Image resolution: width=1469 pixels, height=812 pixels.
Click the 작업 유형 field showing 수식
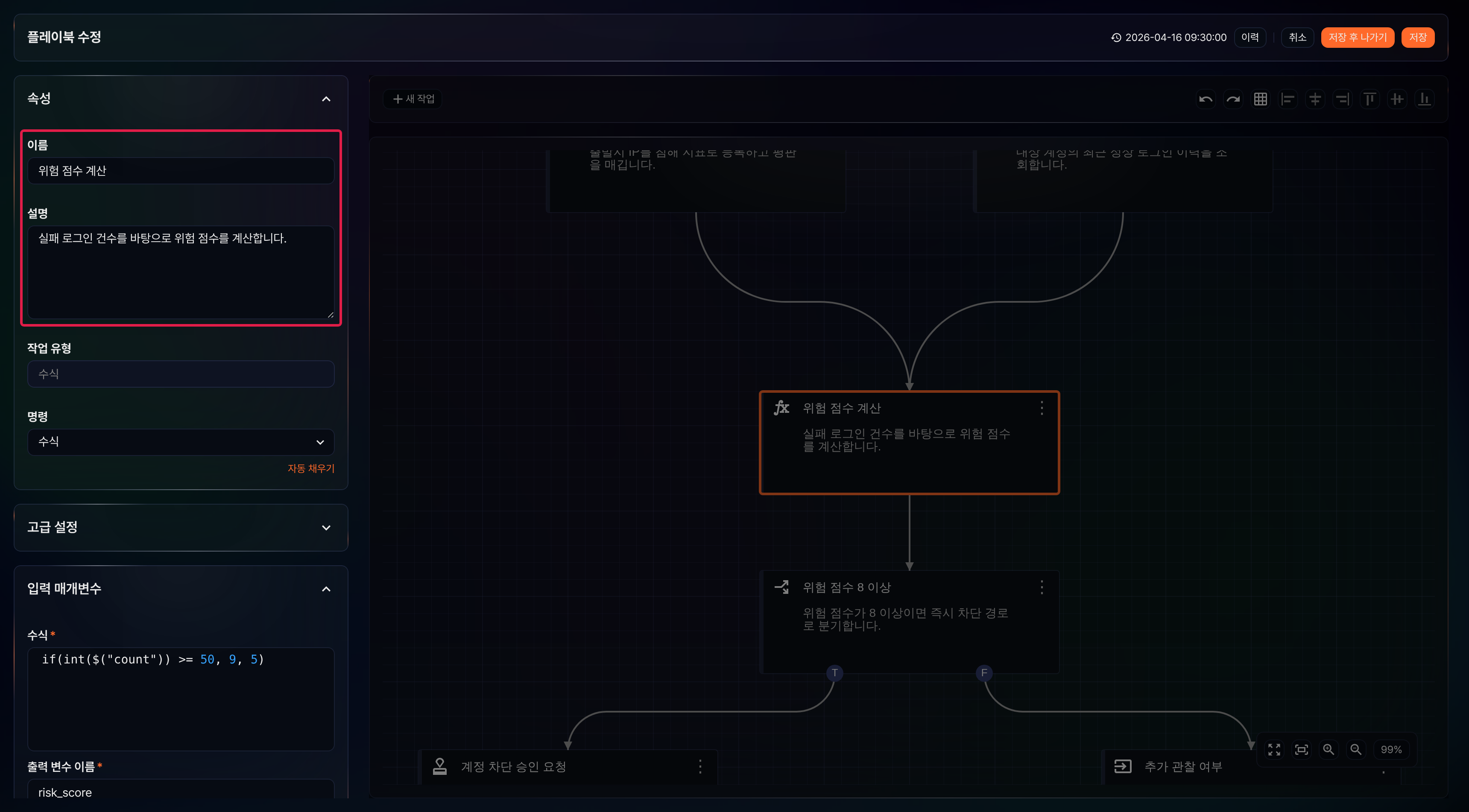[x=181, y=374]
